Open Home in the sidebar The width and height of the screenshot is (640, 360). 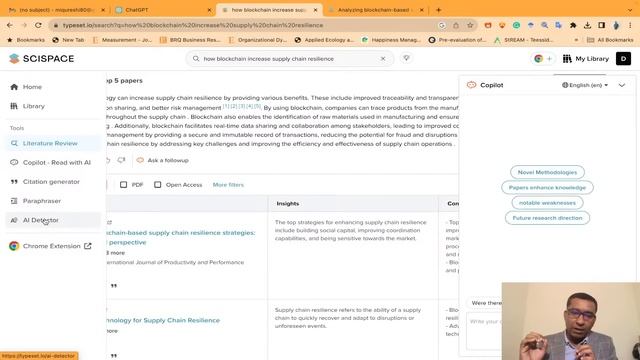(32, 87)
